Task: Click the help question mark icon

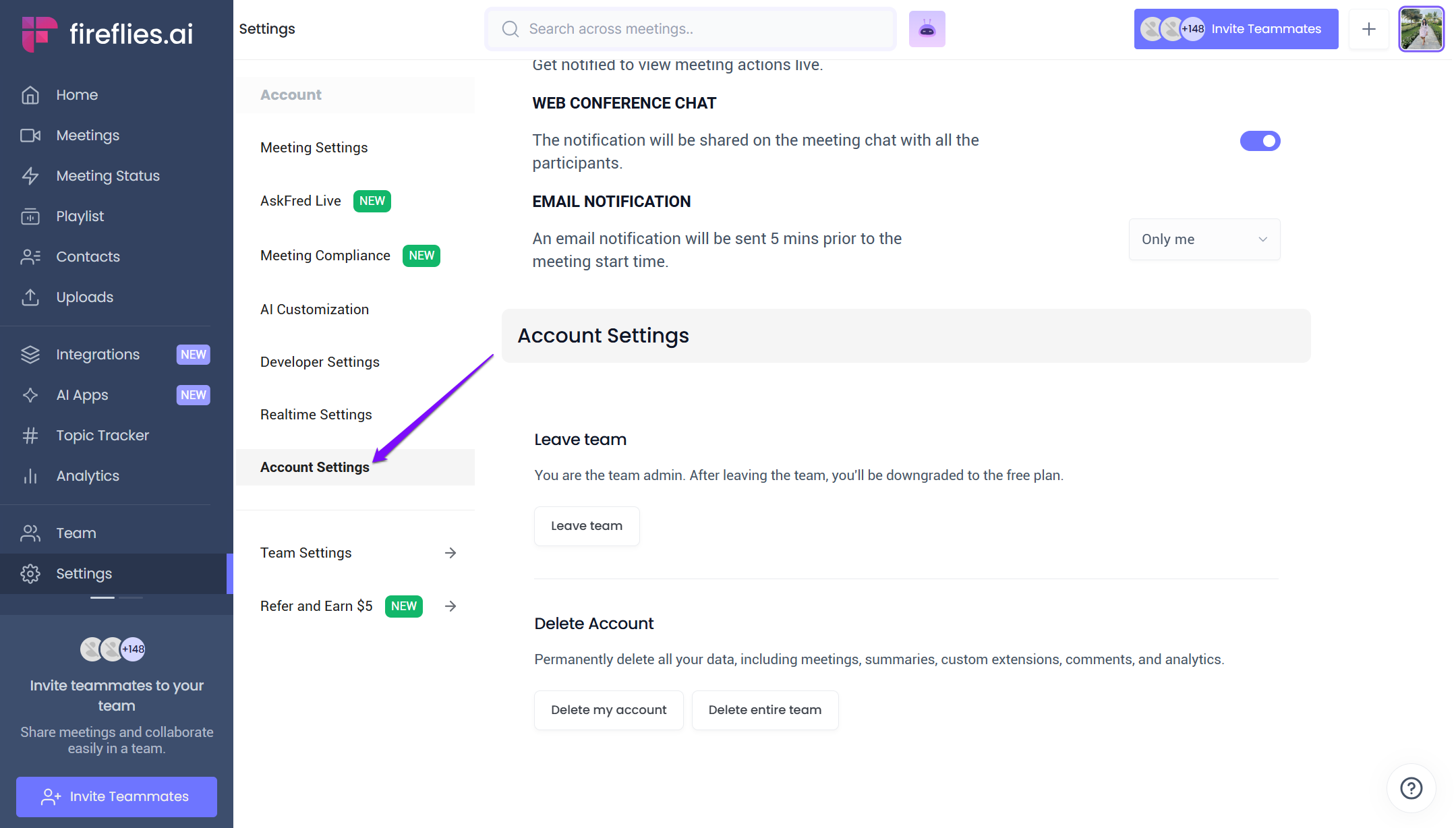Action: click(x=1411, y=788)
